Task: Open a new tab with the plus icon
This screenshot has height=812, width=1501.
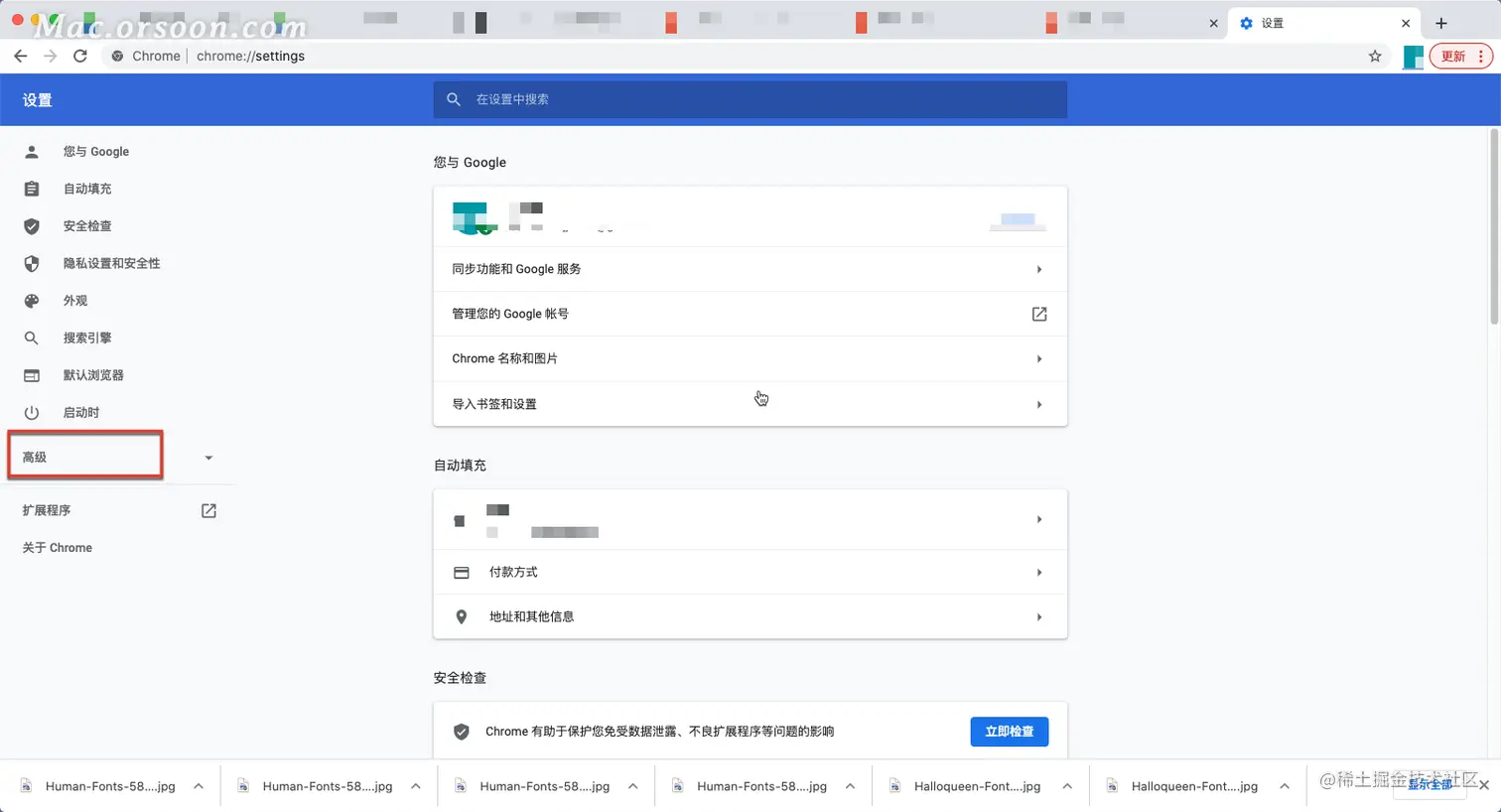Action: pyautogui.click(x=1441, y=23)
